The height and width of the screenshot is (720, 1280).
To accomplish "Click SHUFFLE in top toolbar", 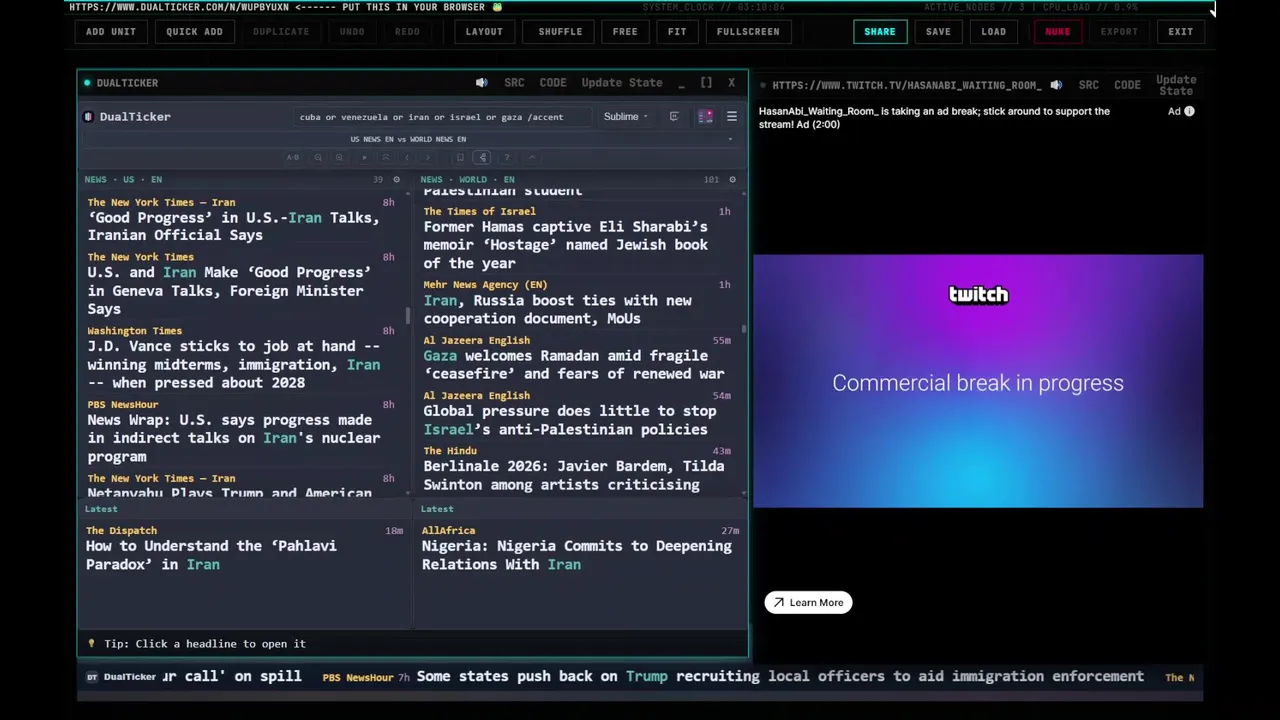I will pyautogui.click(x=560, y=31).
